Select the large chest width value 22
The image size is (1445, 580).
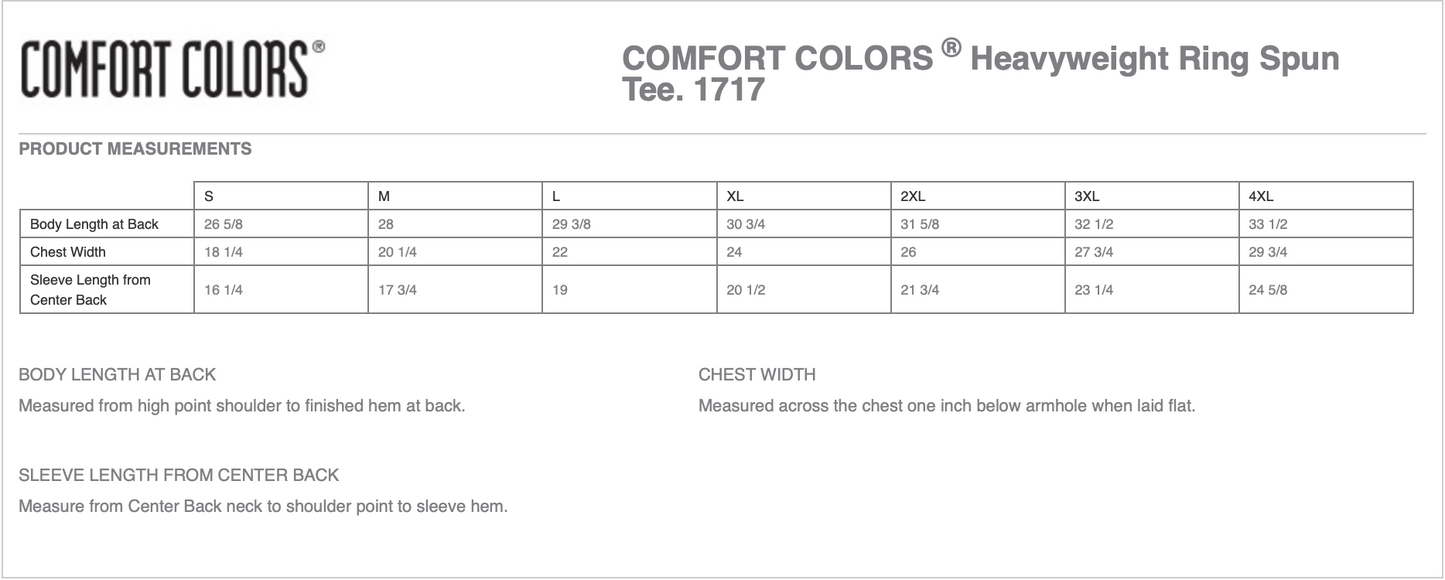coord(560,252)
